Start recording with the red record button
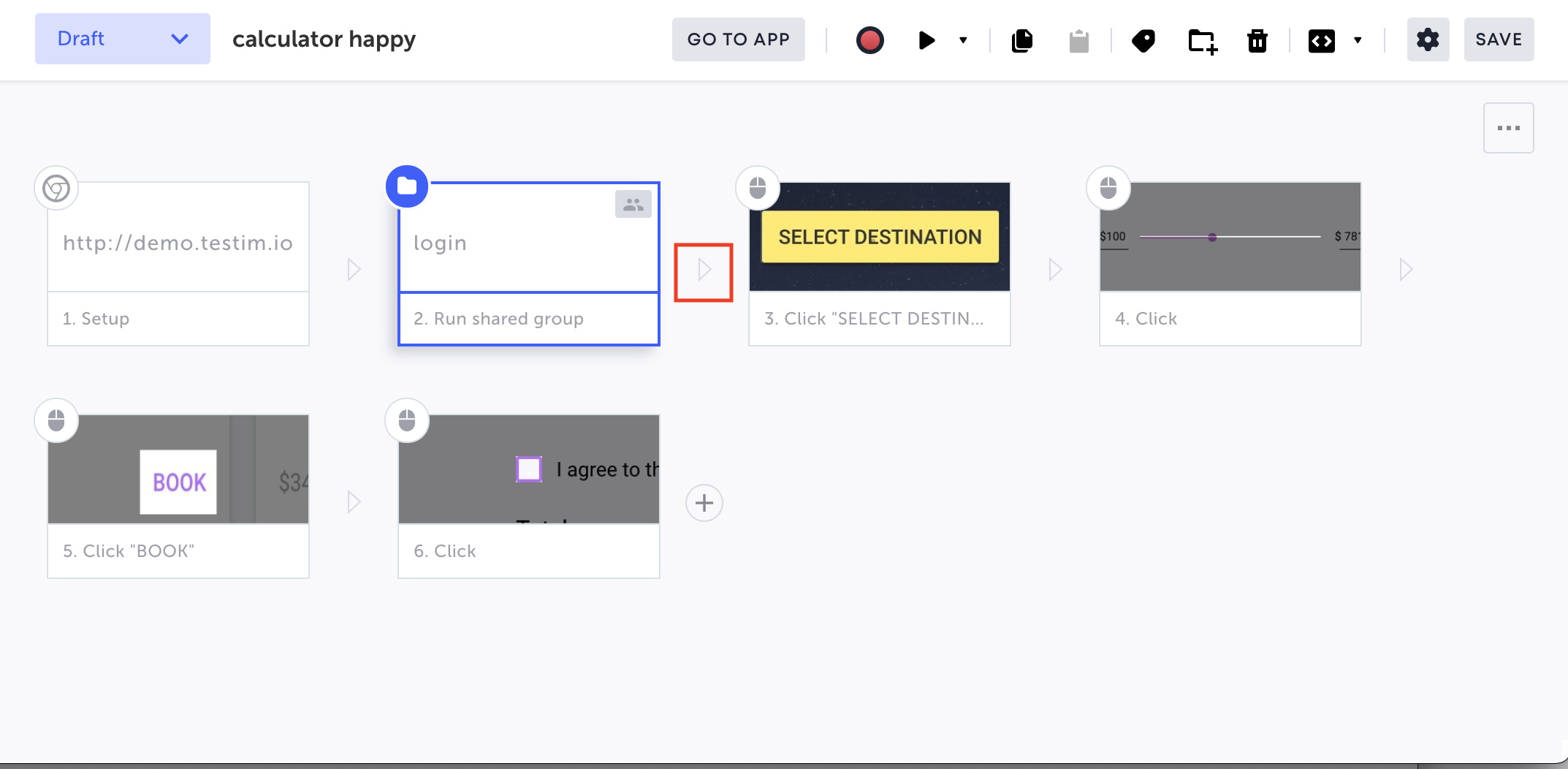 869,39
